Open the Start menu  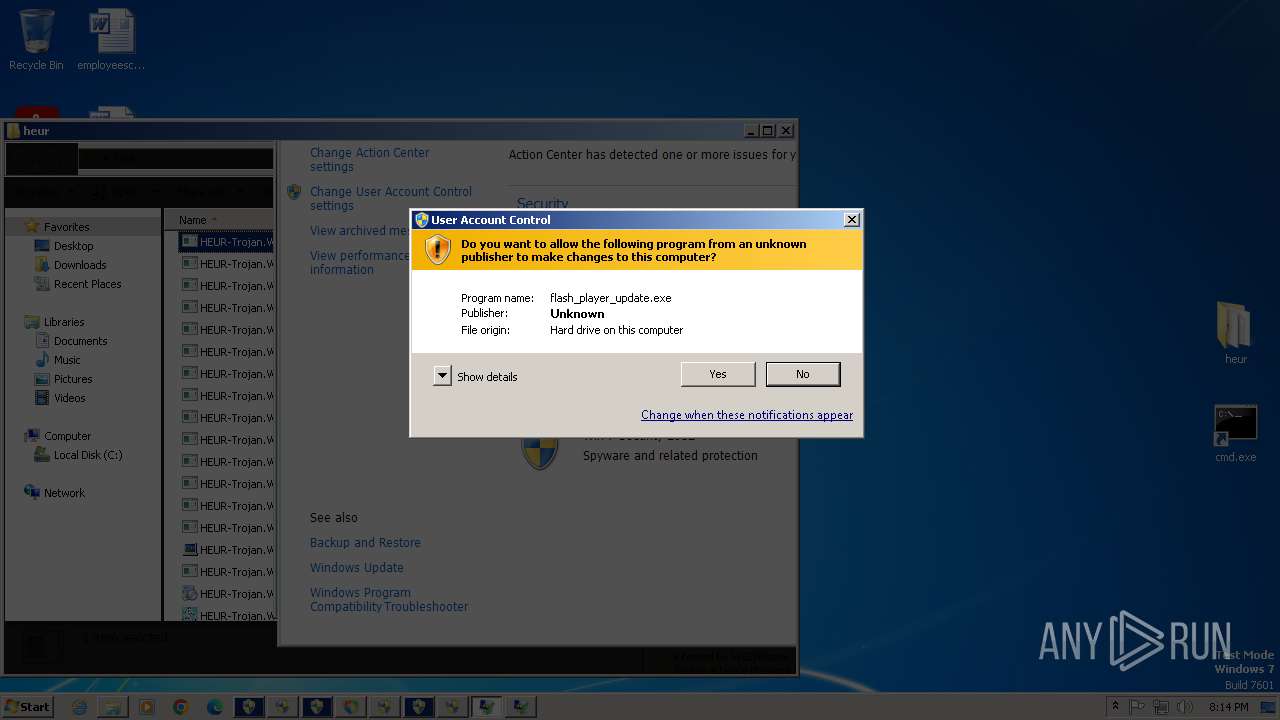[27, 706]
